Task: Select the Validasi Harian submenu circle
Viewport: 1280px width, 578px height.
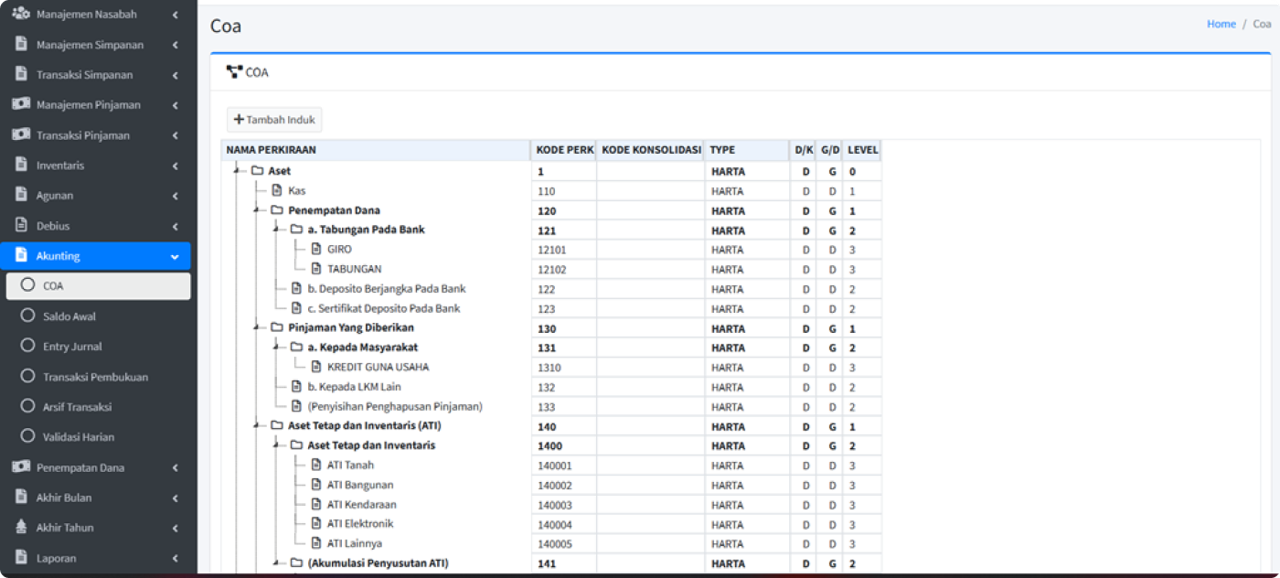Action: (x=28, y=437)
